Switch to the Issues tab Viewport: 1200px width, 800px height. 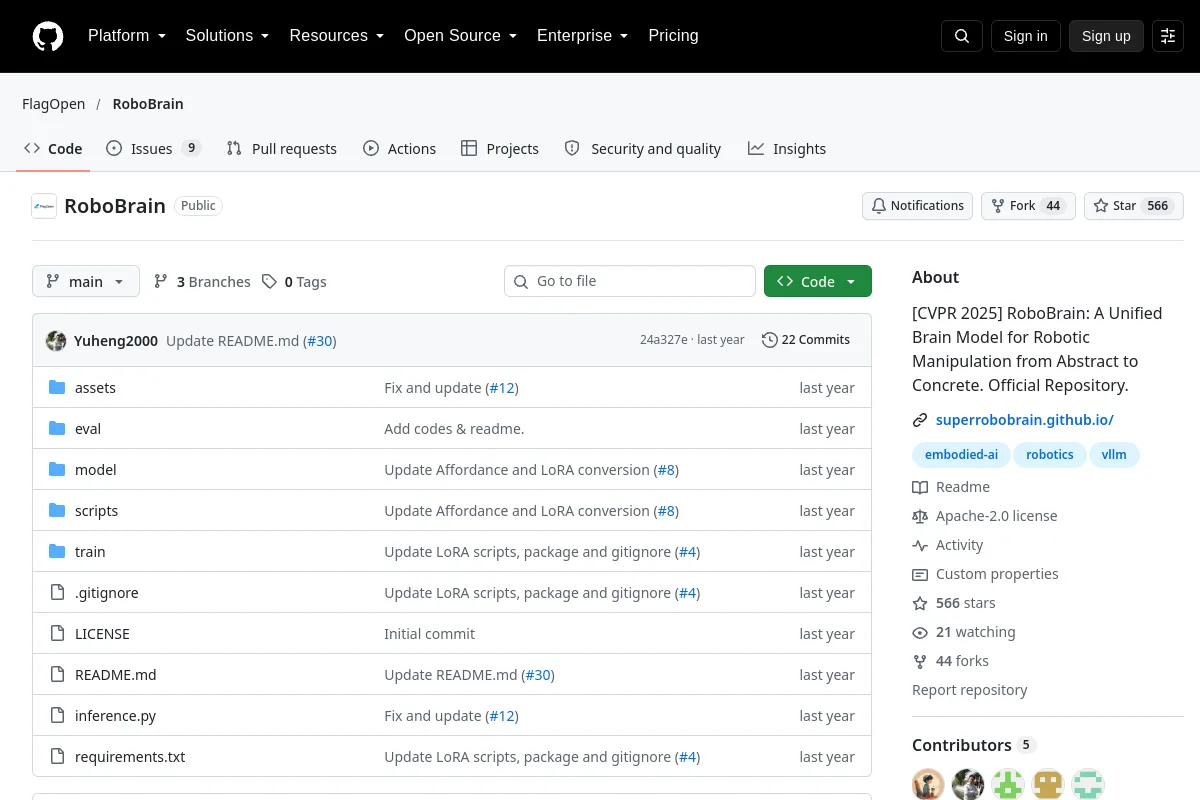(154, 149)
